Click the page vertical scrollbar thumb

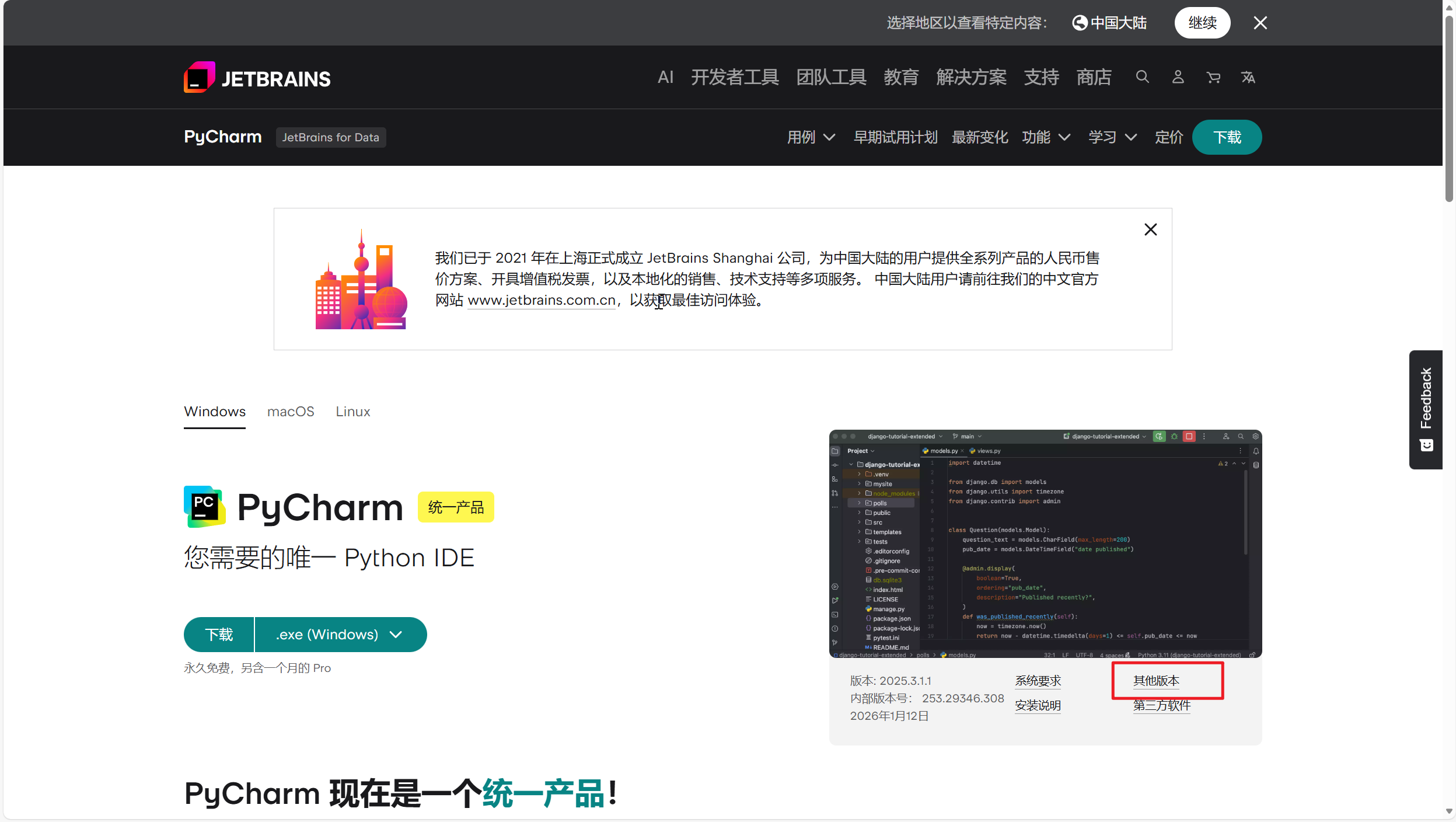tap(1449, 108)
